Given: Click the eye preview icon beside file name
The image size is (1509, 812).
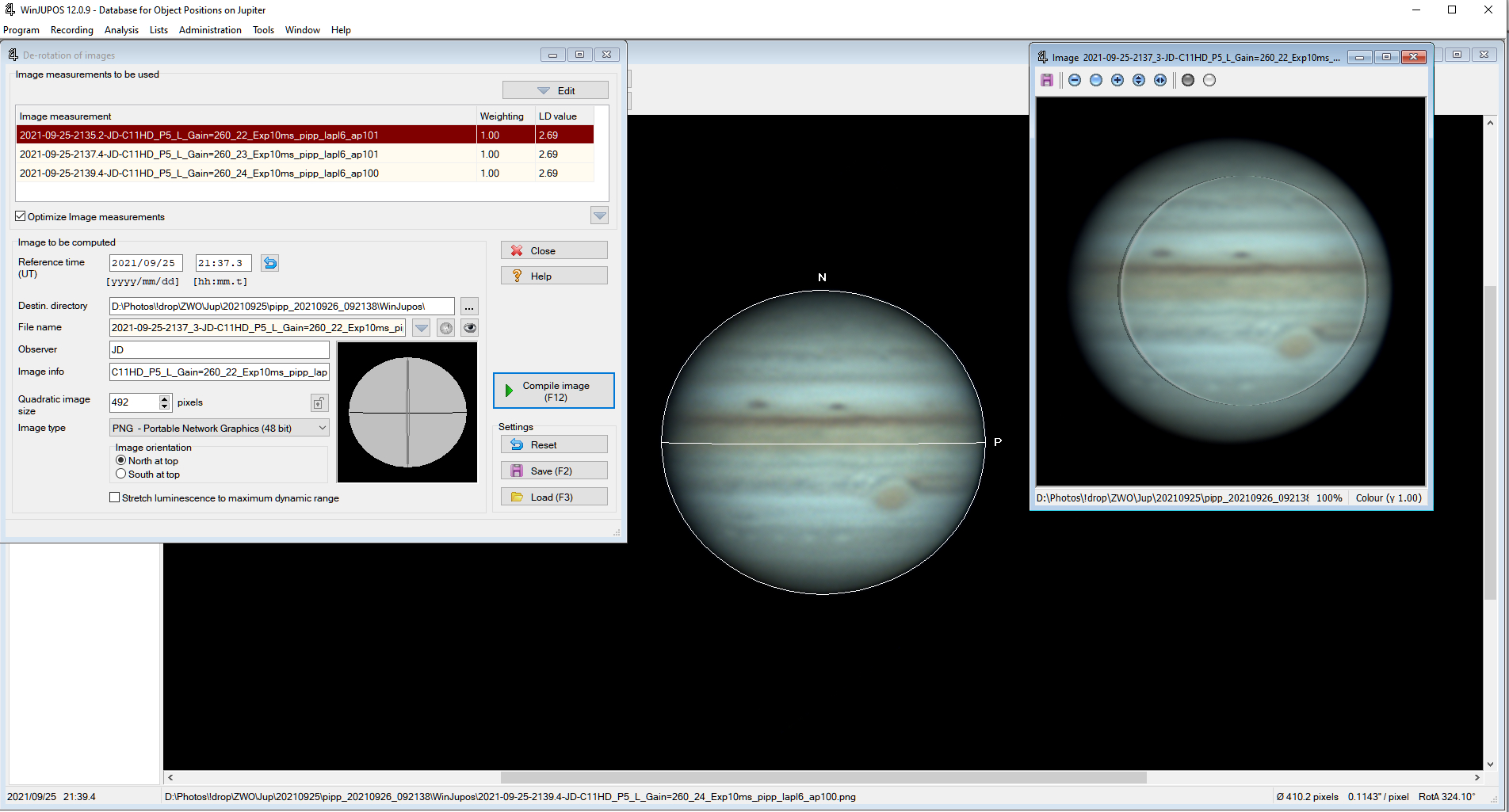Looking at the screenshot, I should (x=470, y=328).
